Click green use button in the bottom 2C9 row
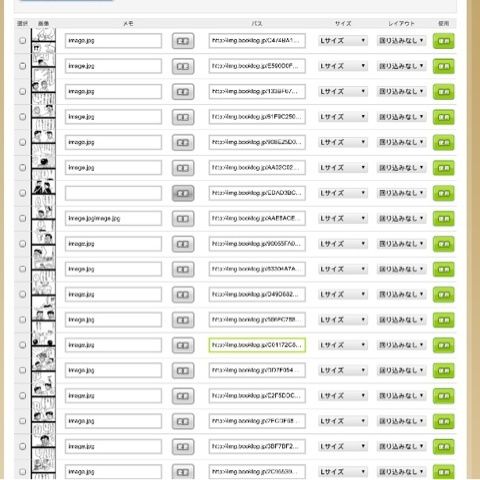480x480 pixels. [x=444, y=472]
